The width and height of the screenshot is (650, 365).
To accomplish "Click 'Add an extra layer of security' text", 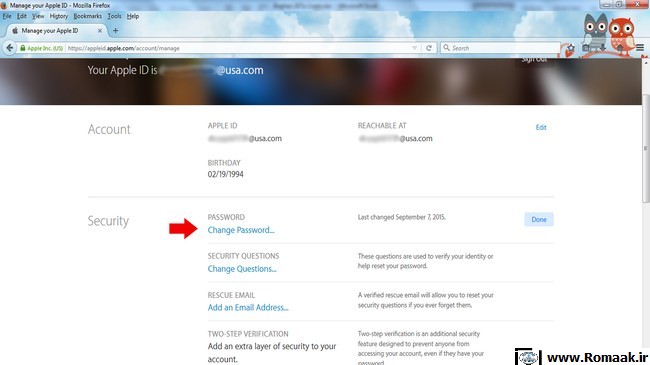I will tap(272, 353).
